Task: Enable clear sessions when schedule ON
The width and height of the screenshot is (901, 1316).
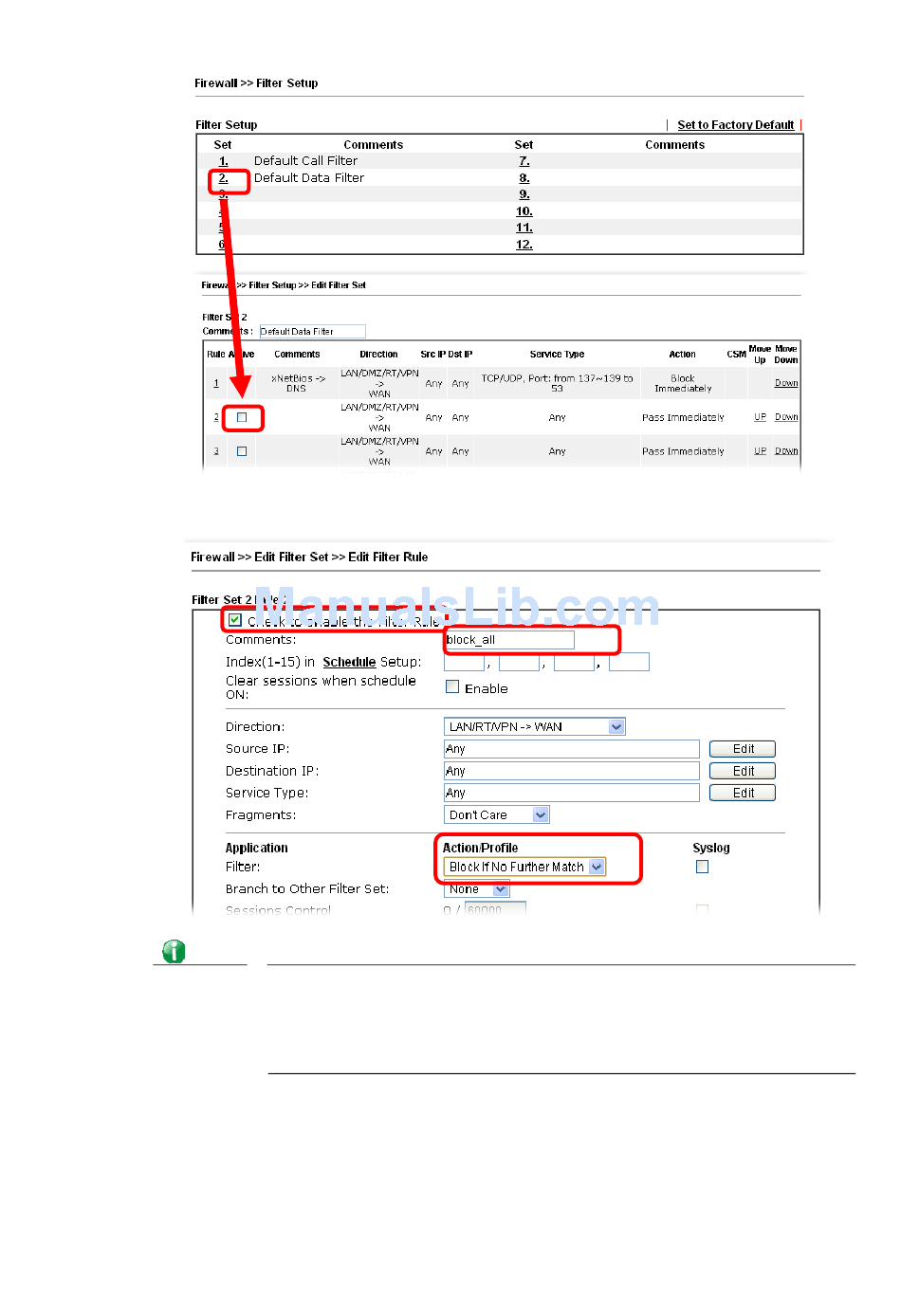Action: coord(452,687)
